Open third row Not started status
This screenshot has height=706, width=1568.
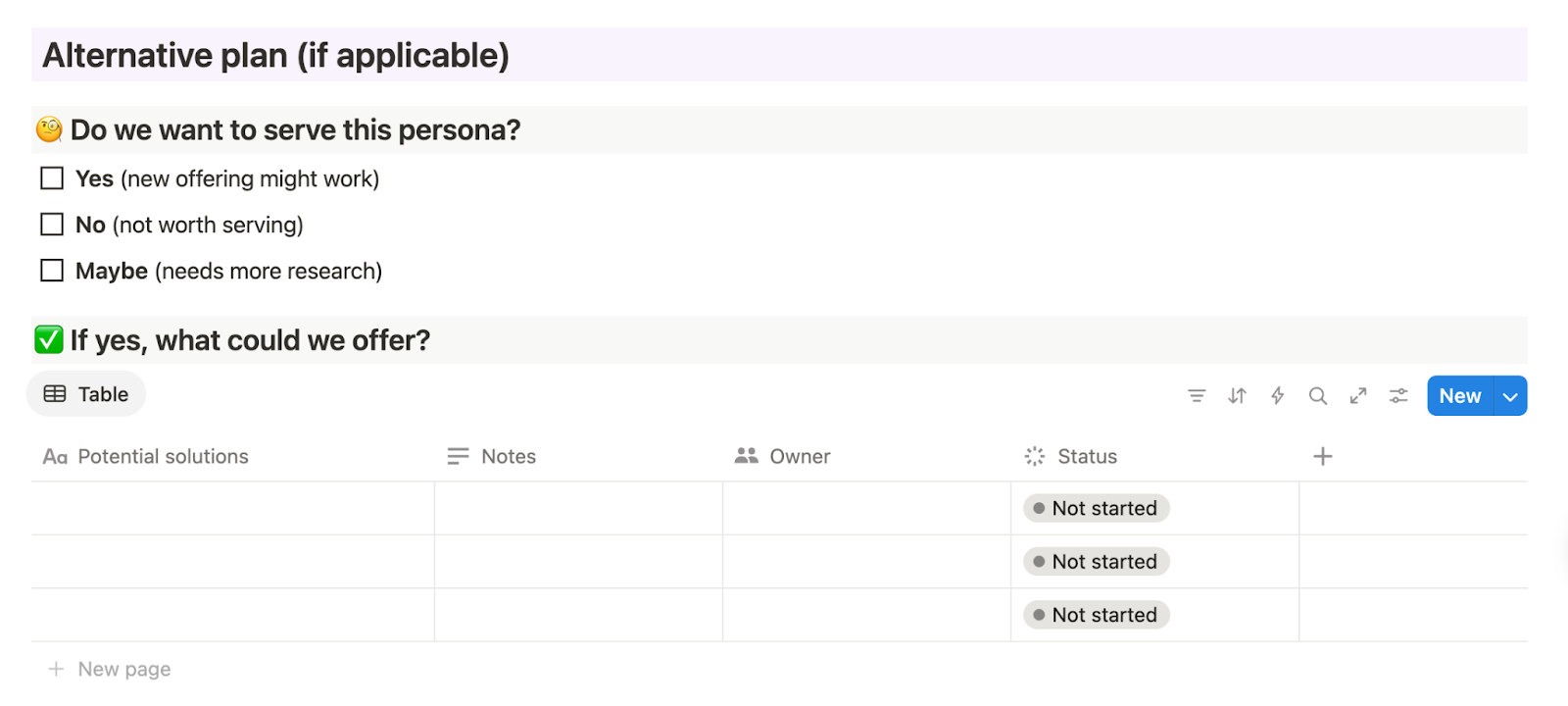point(1097,615)
